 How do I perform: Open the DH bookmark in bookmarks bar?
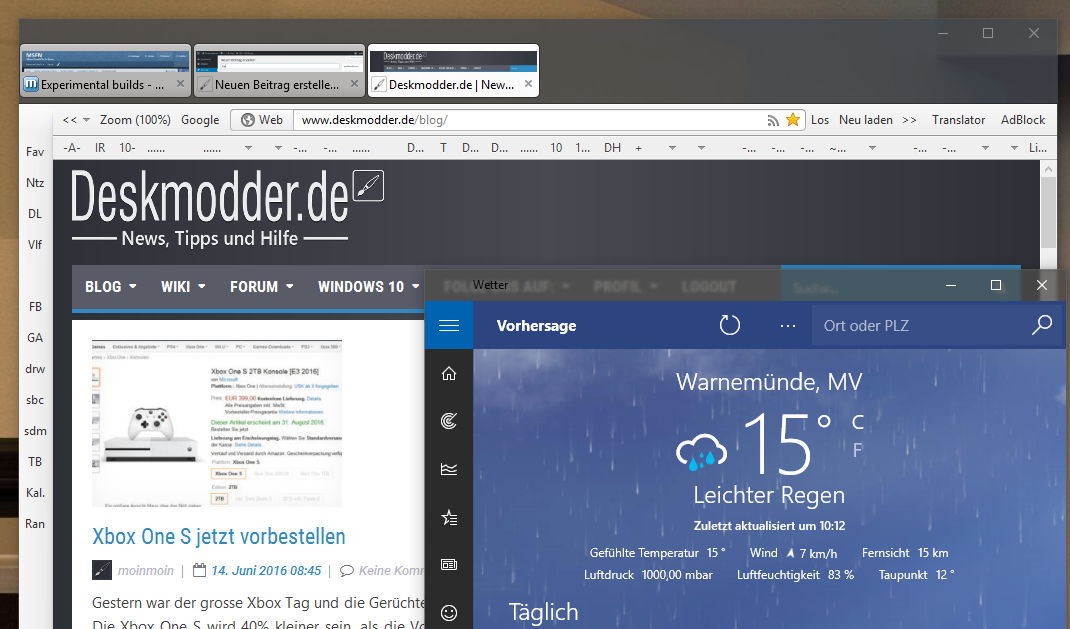(612, 147)
